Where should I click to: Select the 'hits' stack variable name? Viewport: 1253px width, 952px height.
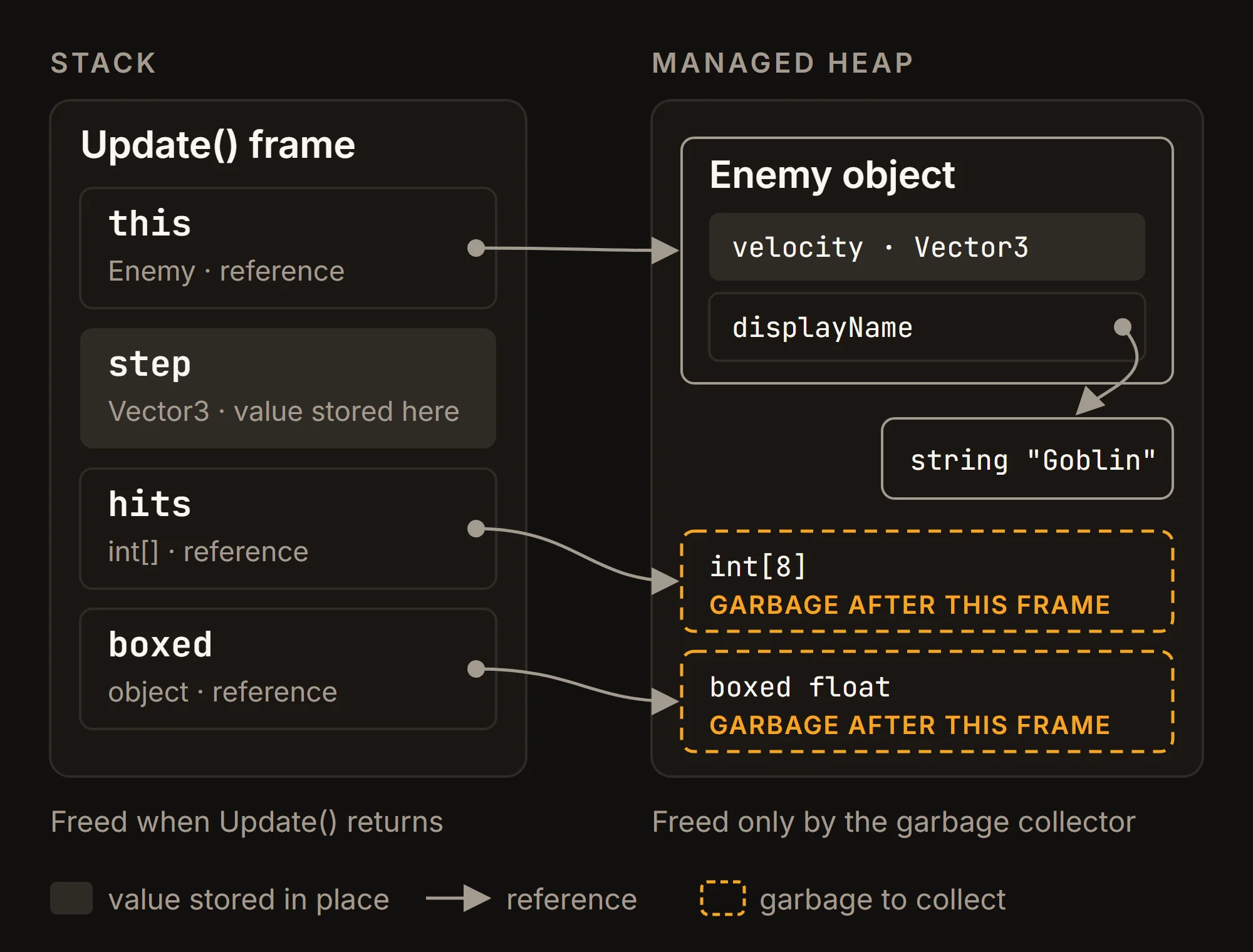point(150,504)
